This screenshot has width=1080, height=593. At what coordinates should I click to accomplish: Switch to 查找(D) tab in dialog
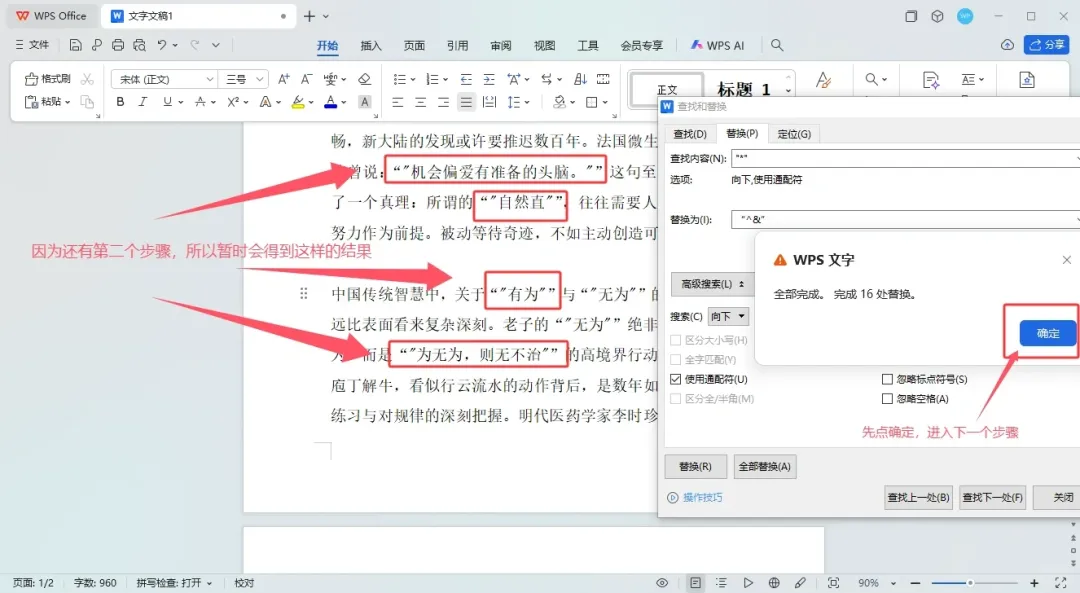[x=689, y=134]
